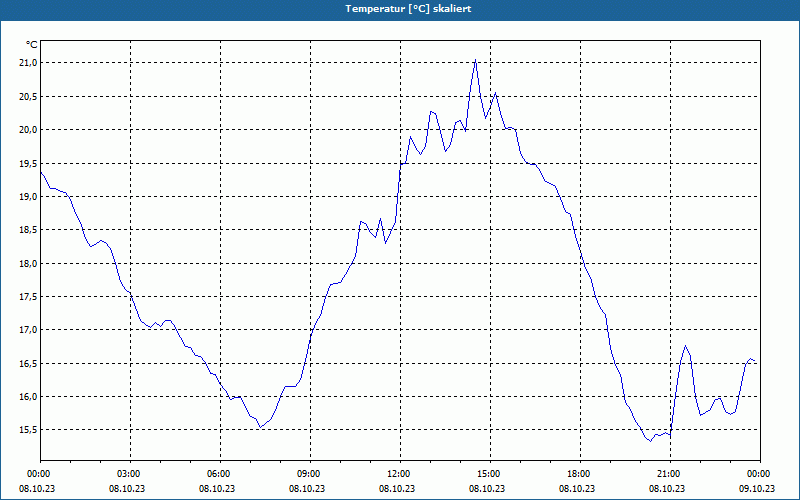800x500 pixels.
Task: Select the 09.10.23 date label
Action: [757, 489]
